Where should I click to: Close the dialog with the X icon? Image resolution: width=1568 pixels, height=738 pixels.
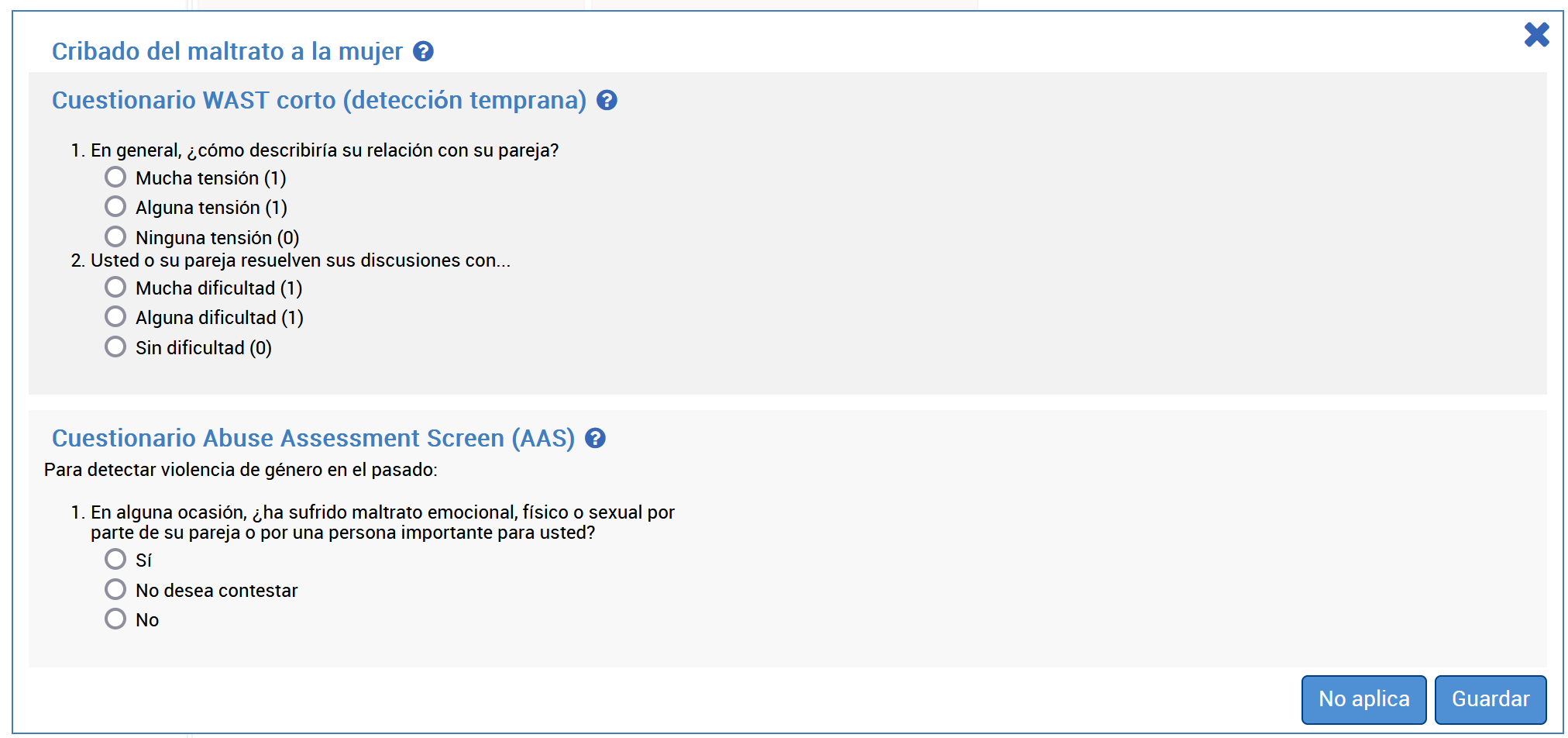1536,35
